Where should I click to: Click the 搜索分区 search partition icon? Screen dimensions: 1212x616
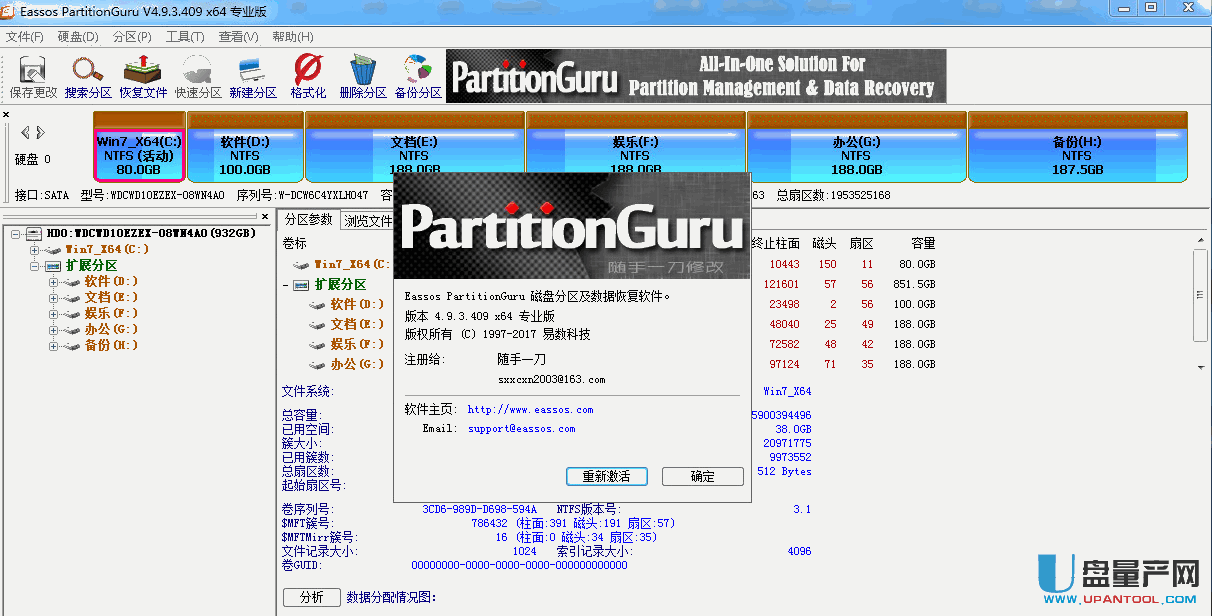pyautogui.click(x=88, y=75)
